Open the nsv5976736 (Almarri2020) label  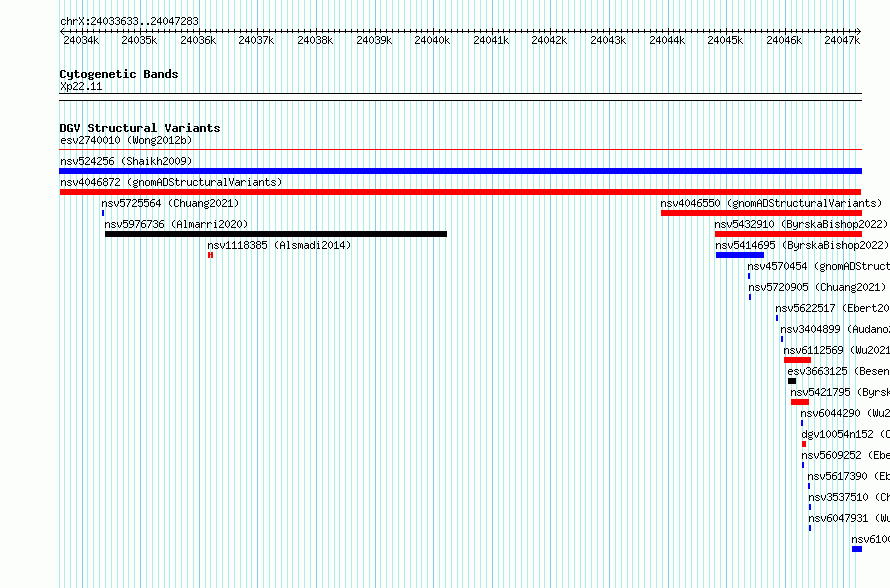click(177, 224)
